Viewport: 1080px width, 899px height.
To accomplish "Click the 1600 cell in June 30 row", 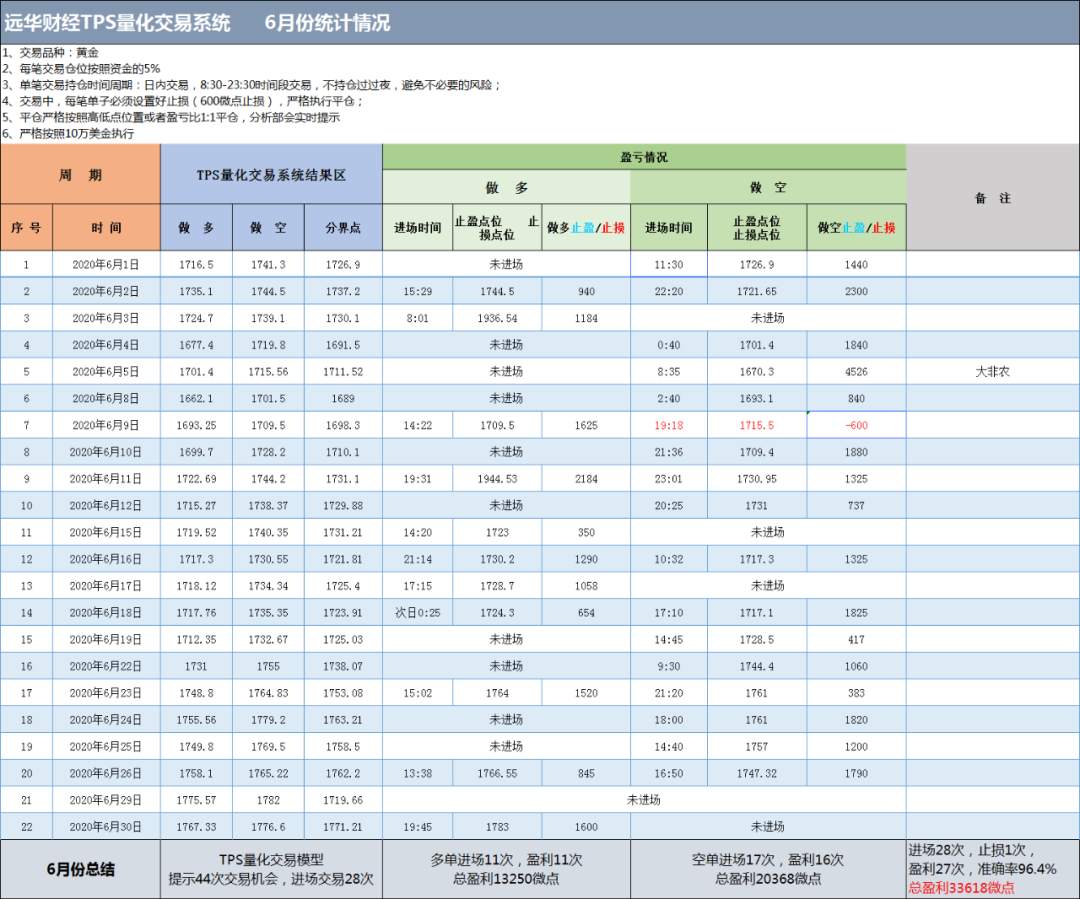I will pos(586,827).
